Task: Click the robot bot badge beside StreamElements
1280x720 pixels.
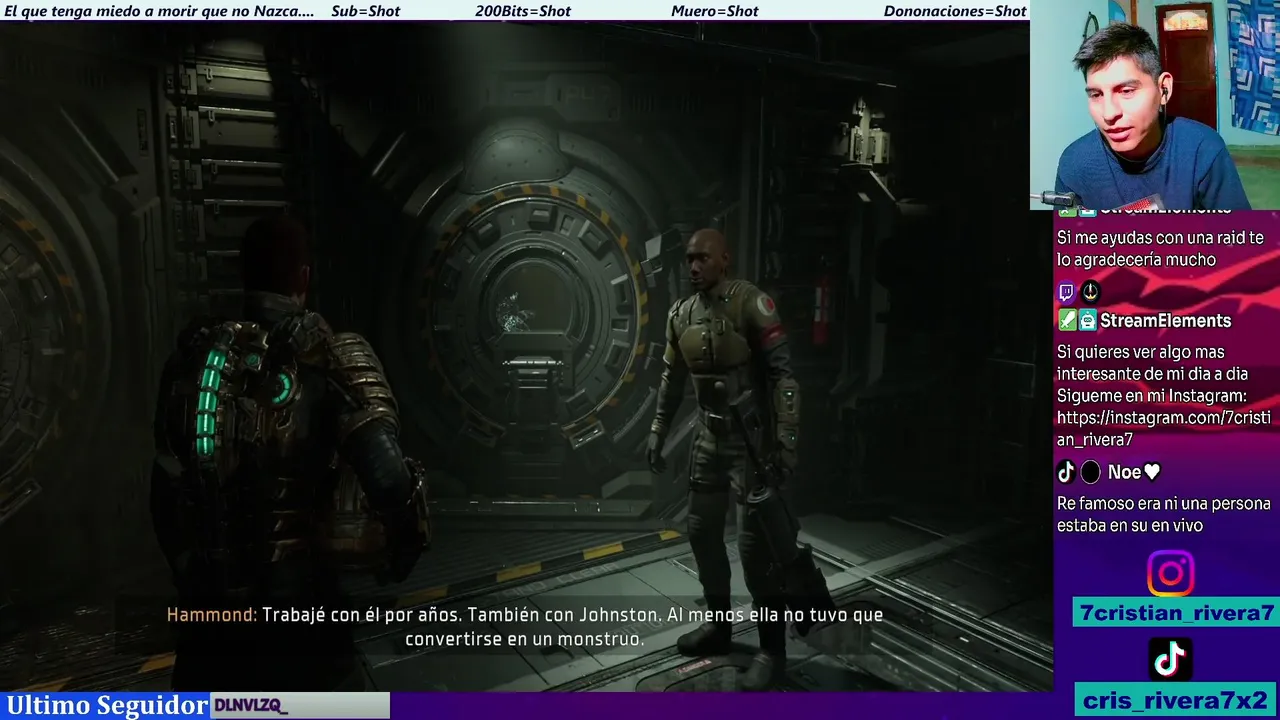Action: tap(1087, 321)
